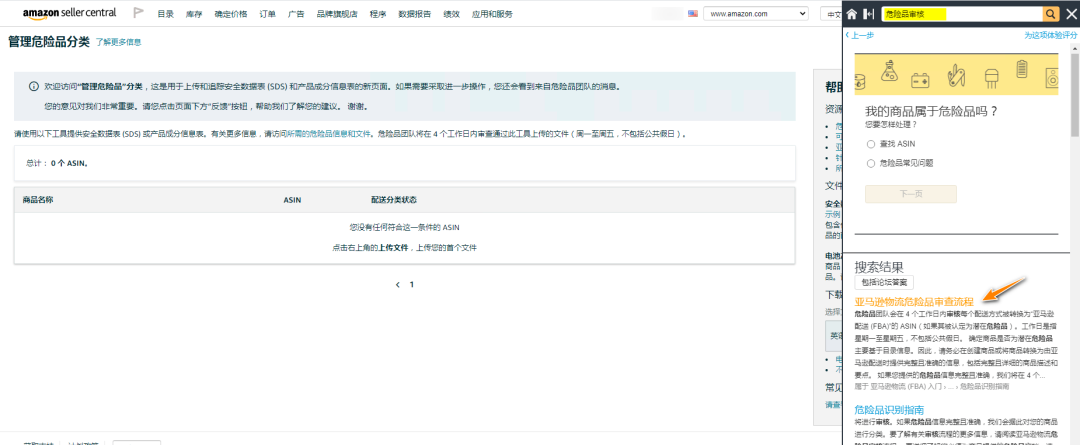This screenshot has height=445, width=1080.
Task: Click the info icon in welcome banner
Action: [x=33, y=87]
